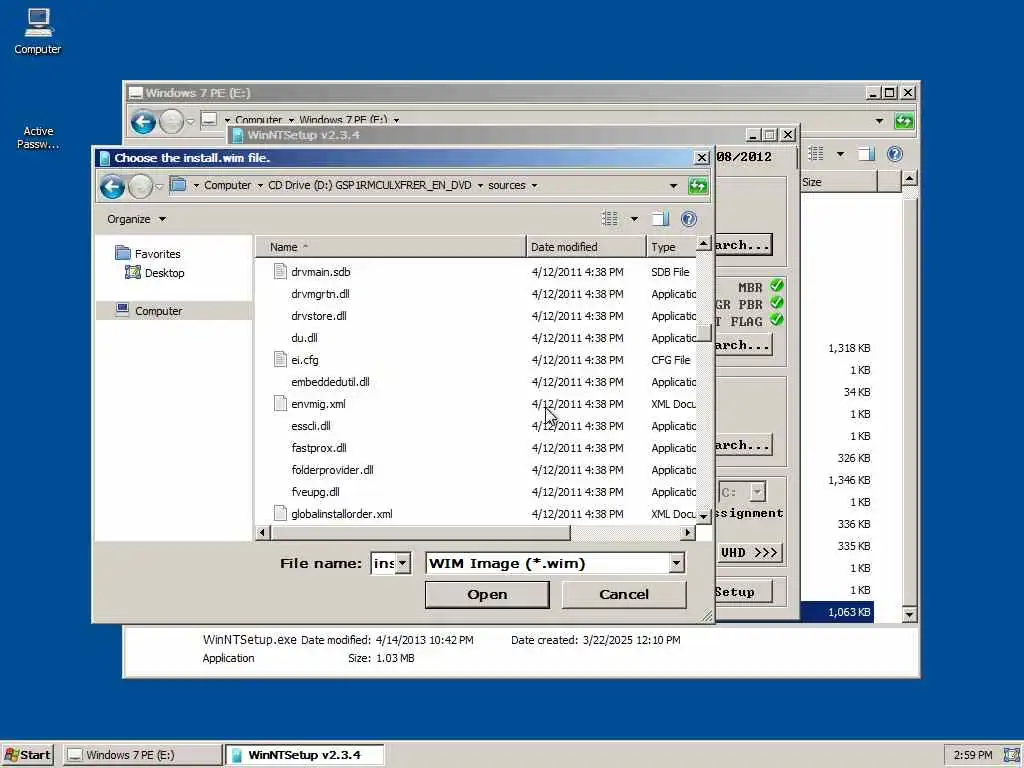Select the du.dll file
1024x768 pixels.
tap(304, 338)
